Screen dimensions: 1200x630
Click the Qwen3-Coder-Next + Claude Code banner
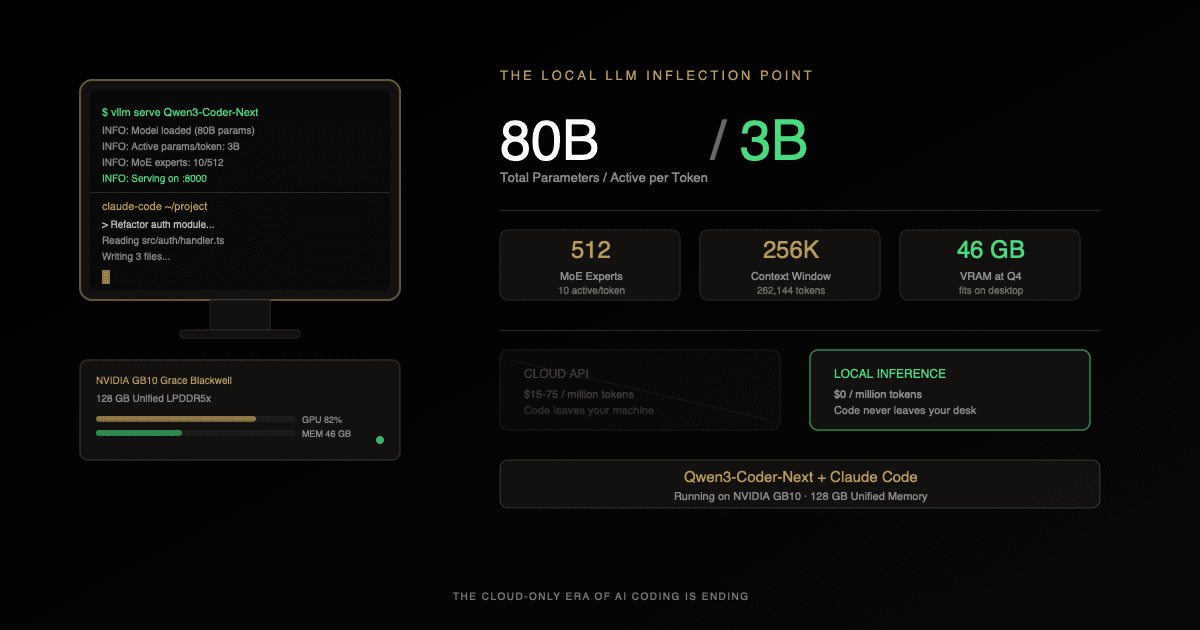pyautogui.click(x=800, y=484)
